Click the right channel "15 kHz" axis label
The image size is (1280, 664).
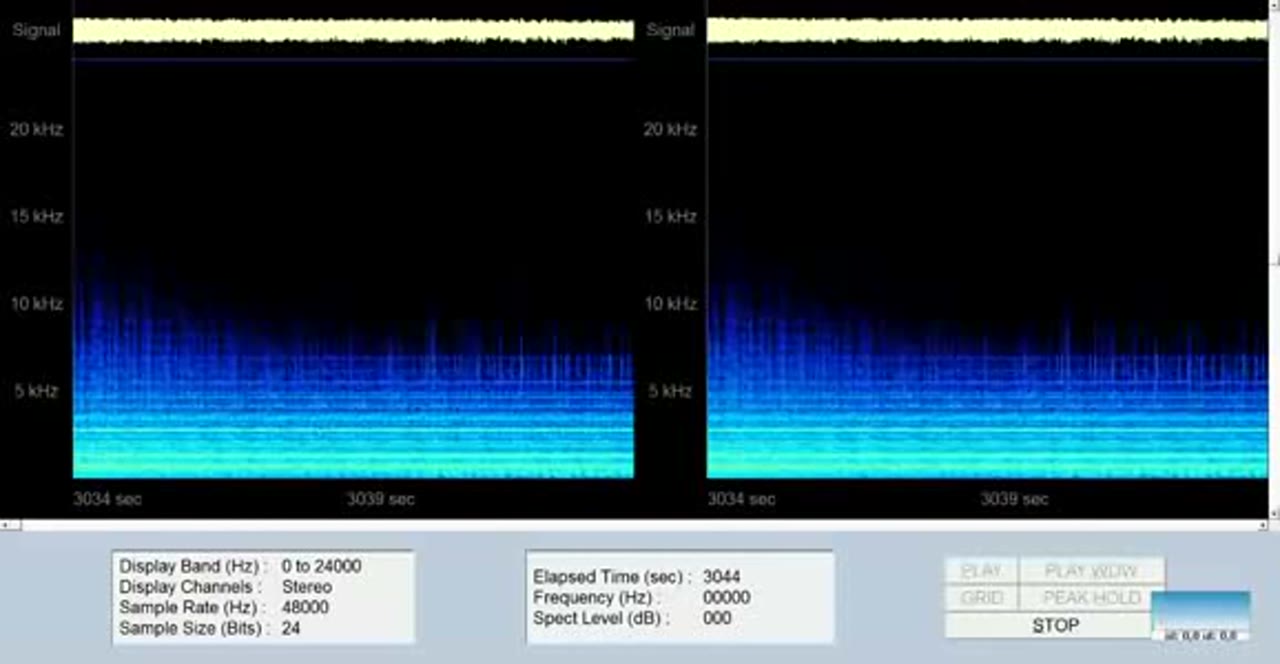pos(669,216)
